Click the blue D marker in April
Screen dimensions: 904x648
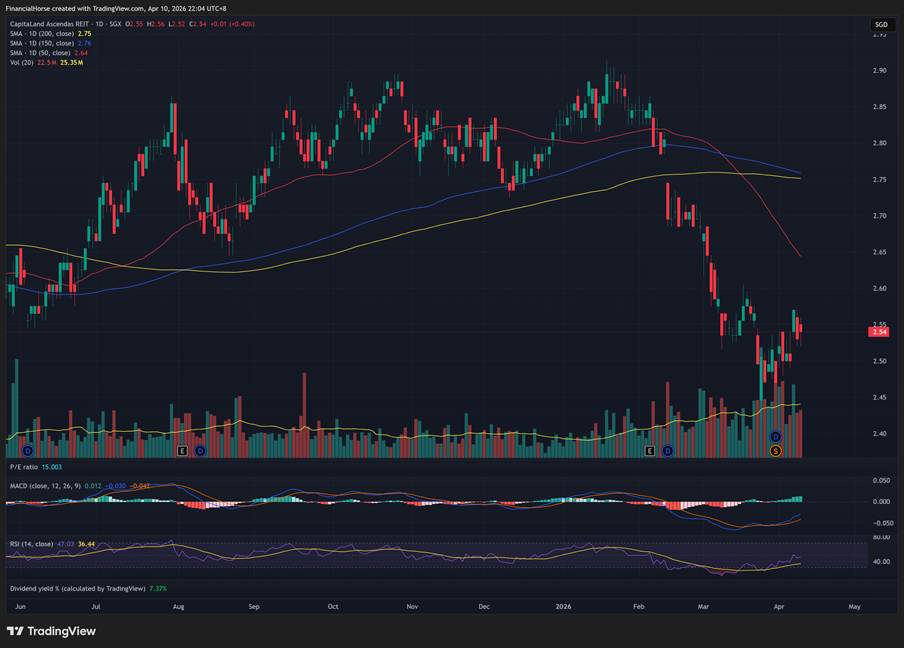[775, 437]
